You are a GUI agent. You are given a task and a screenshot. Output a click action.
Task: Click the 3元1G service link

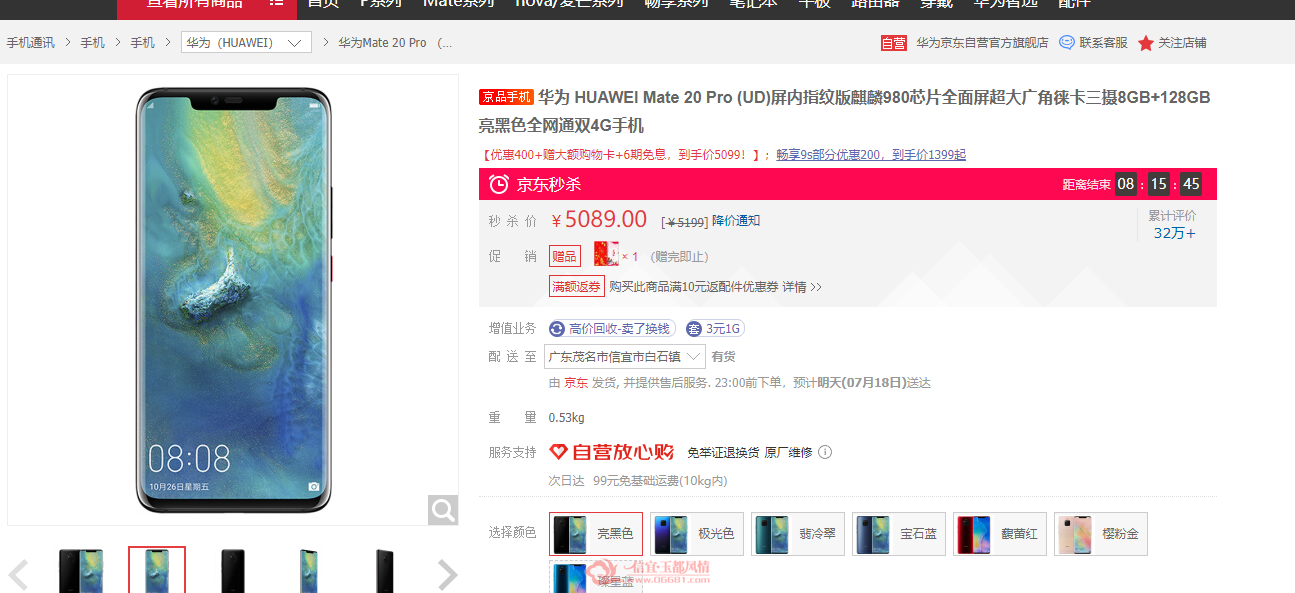[723, 328]
